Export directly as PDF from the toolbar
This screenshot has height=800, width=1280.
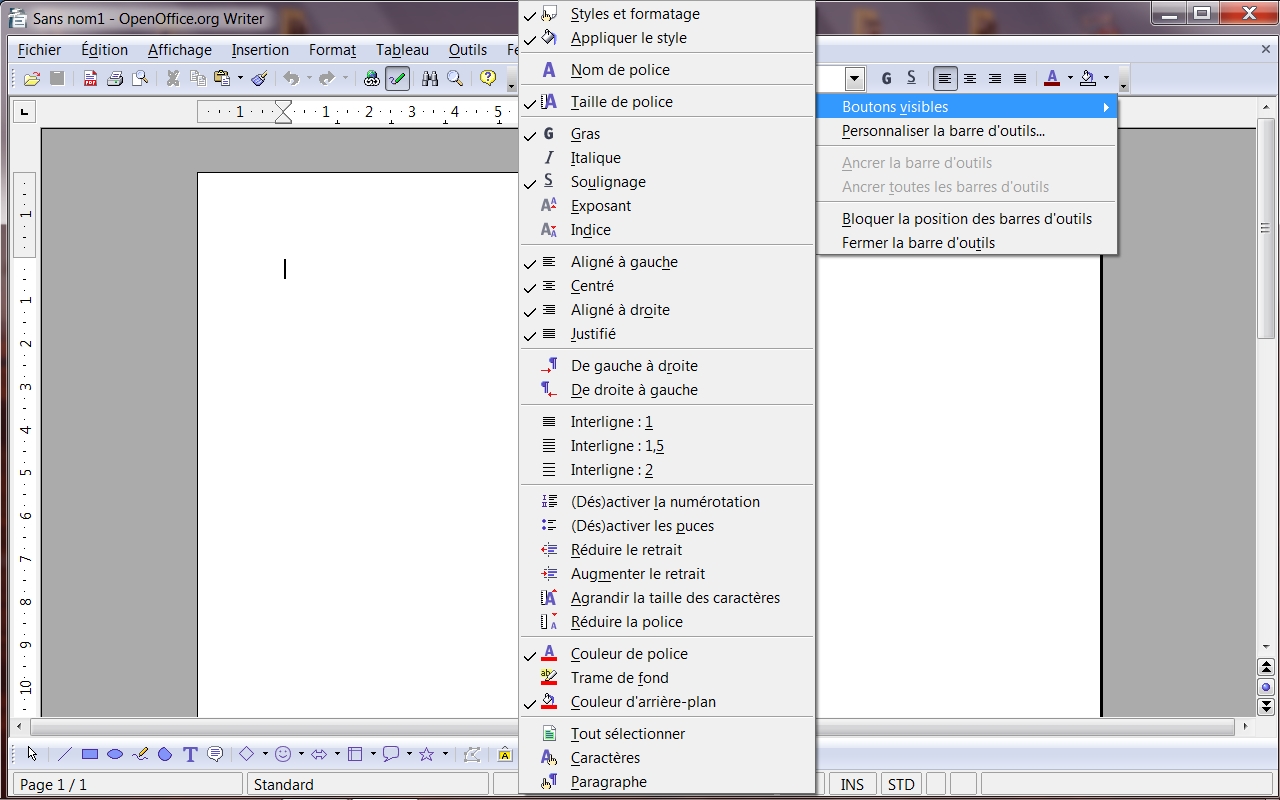point(90,78)
